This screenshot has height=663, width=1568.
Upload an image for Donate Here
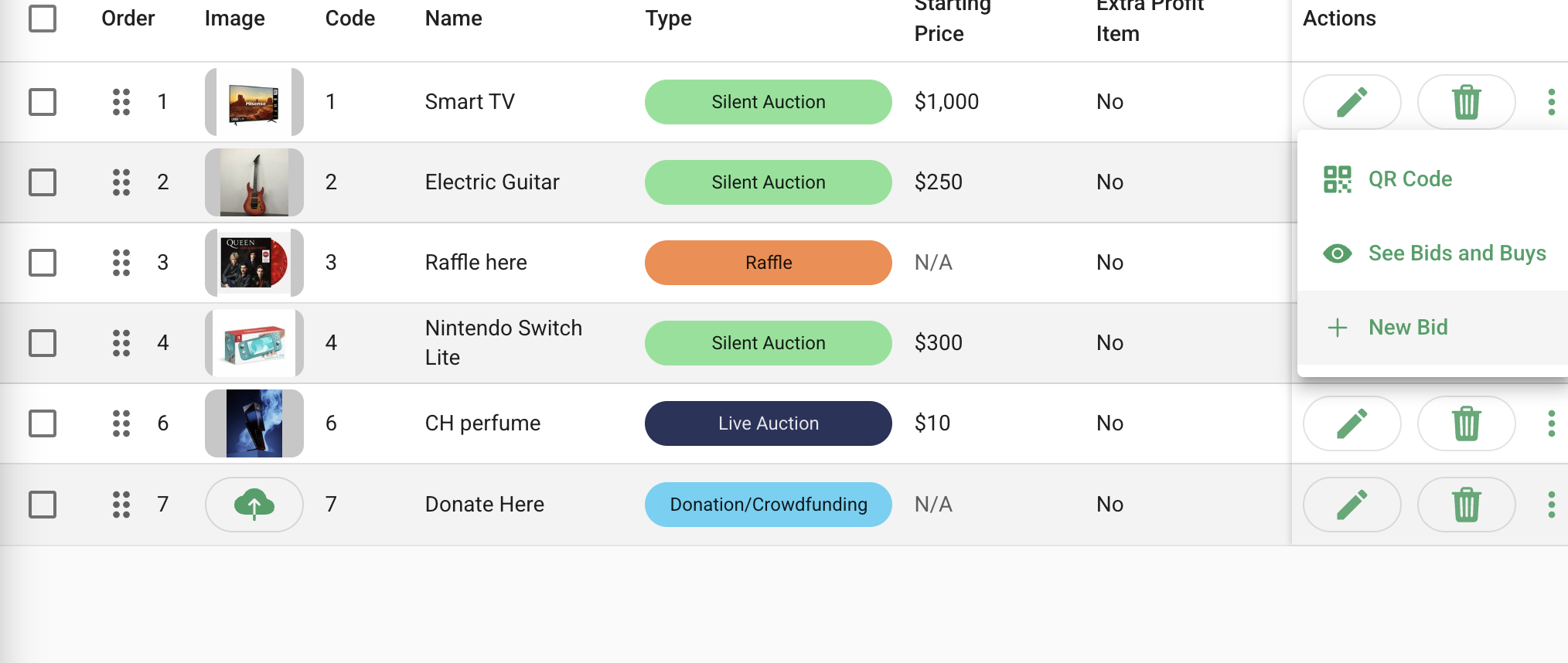pos(254,505)
